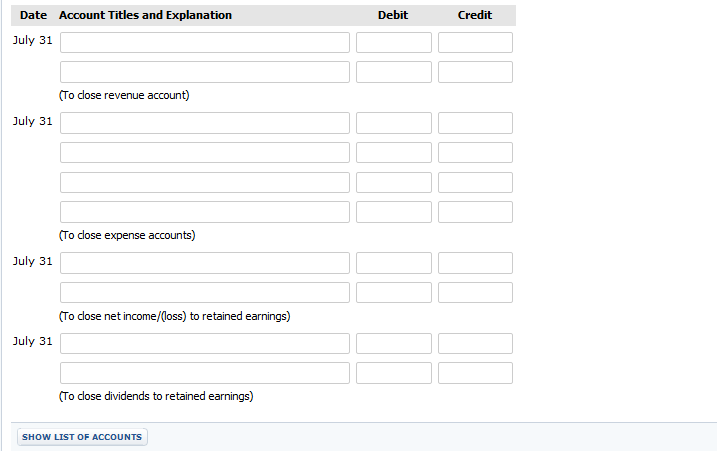
Task: Select second account title field above revenue explanation
Action: pyautogui.click(x=205, y=72)
